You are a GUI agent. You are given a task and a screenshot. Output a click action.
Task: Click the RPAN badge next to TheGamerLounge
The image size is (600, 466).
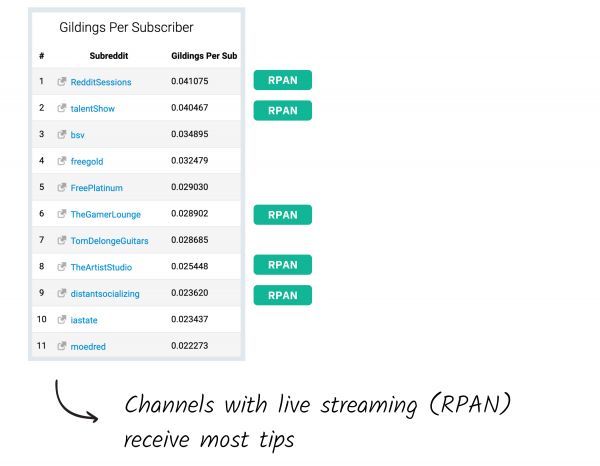click(x=283, y=215)
